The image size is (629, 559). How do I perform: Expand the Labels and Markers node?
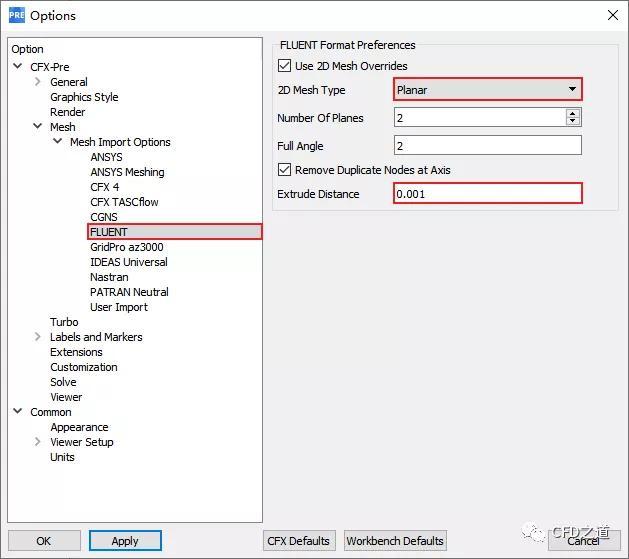38,336
